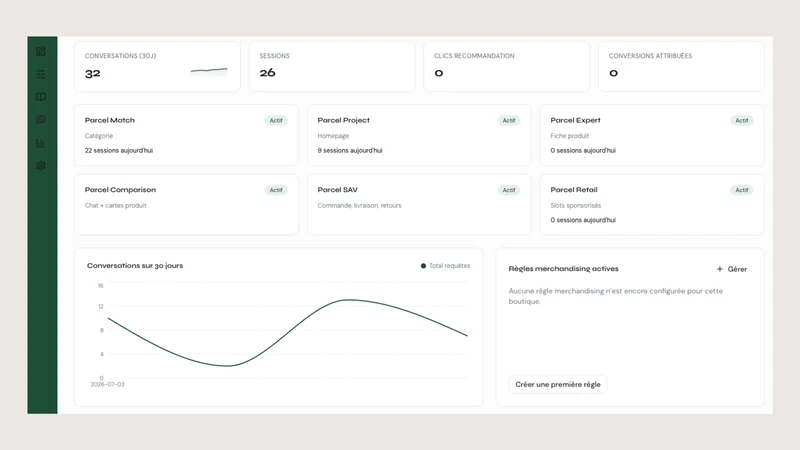The height and width of the screenshot is (450, 800).
Task: Open the dashboard grid icon in sidebar
Action: pyautogui.click(x=41, y=51)
